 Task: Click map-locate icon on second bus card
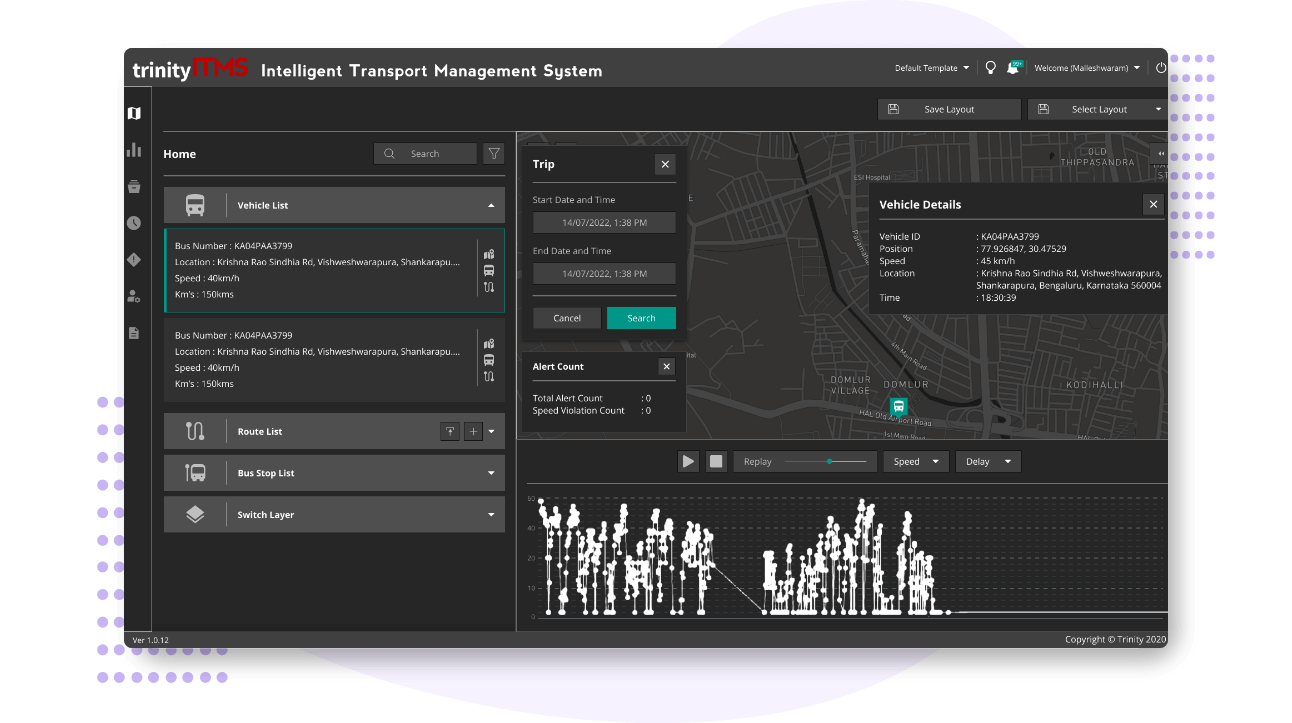point(489,344)
